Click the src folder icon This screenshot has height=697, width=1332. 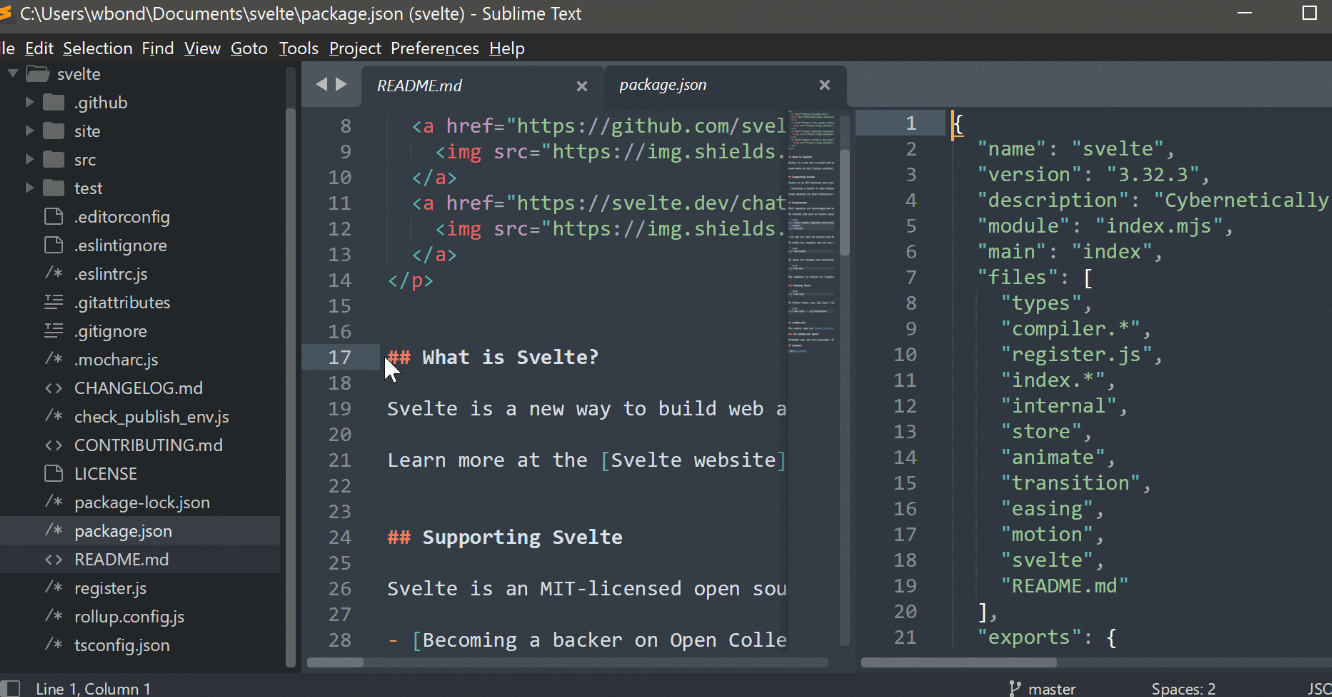point(54,159)
